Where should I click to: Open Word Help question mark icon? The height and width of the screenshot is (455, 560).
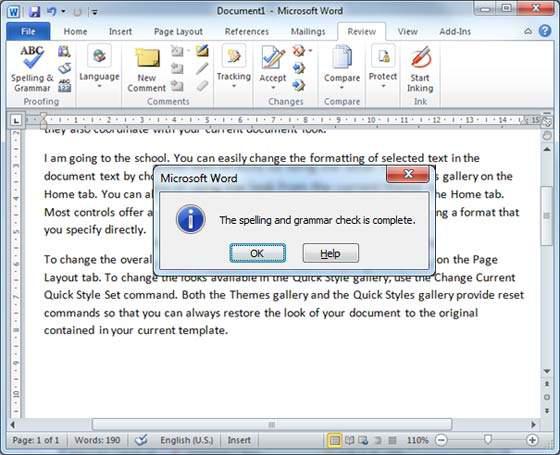tap(545, 31)
